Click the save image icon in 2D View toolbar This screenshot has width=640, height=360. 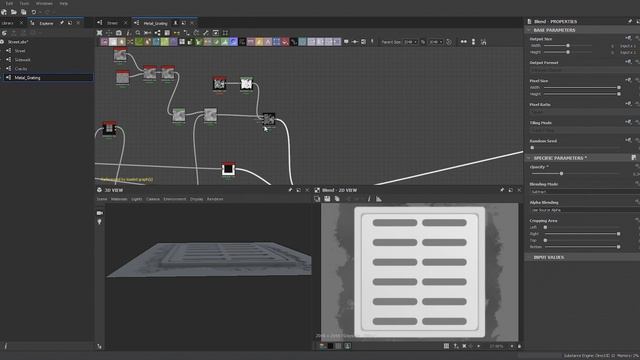point(327,199)
